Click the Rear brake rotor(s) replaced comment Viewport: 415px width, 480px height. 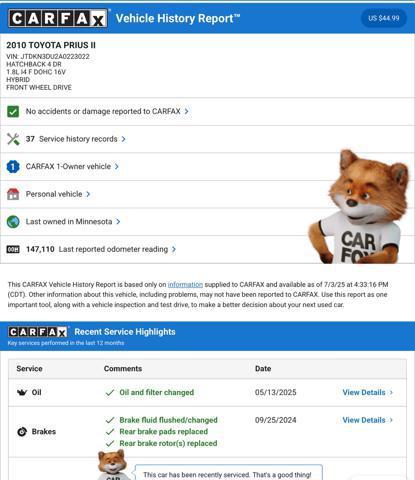coord(168,443)
